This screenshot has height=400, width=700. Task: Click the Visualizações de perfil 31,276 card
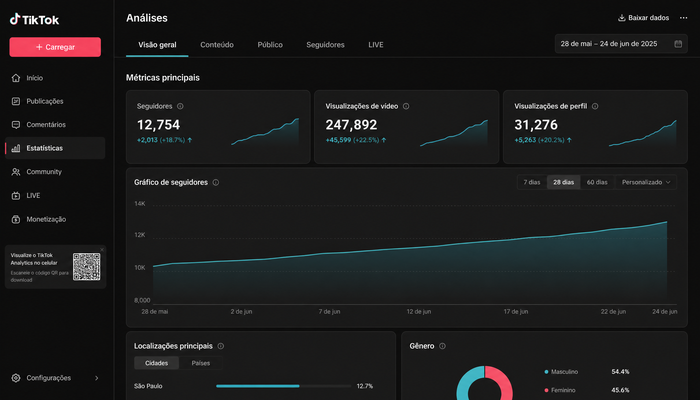(x=595, y=127)
